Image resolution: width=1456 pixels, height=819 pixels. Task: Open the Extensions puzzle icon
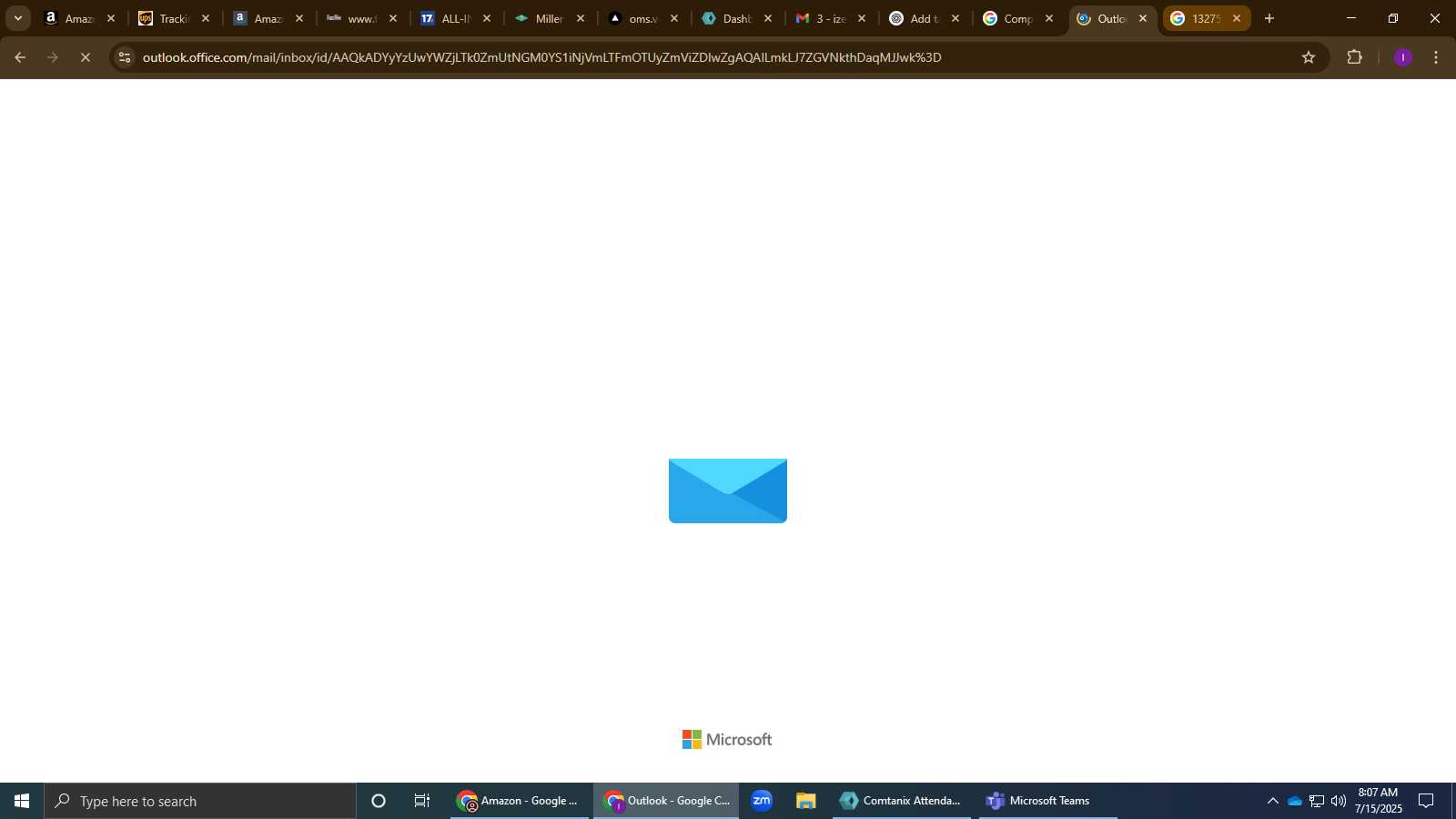pyautogui.click(x=1354, y=57)
